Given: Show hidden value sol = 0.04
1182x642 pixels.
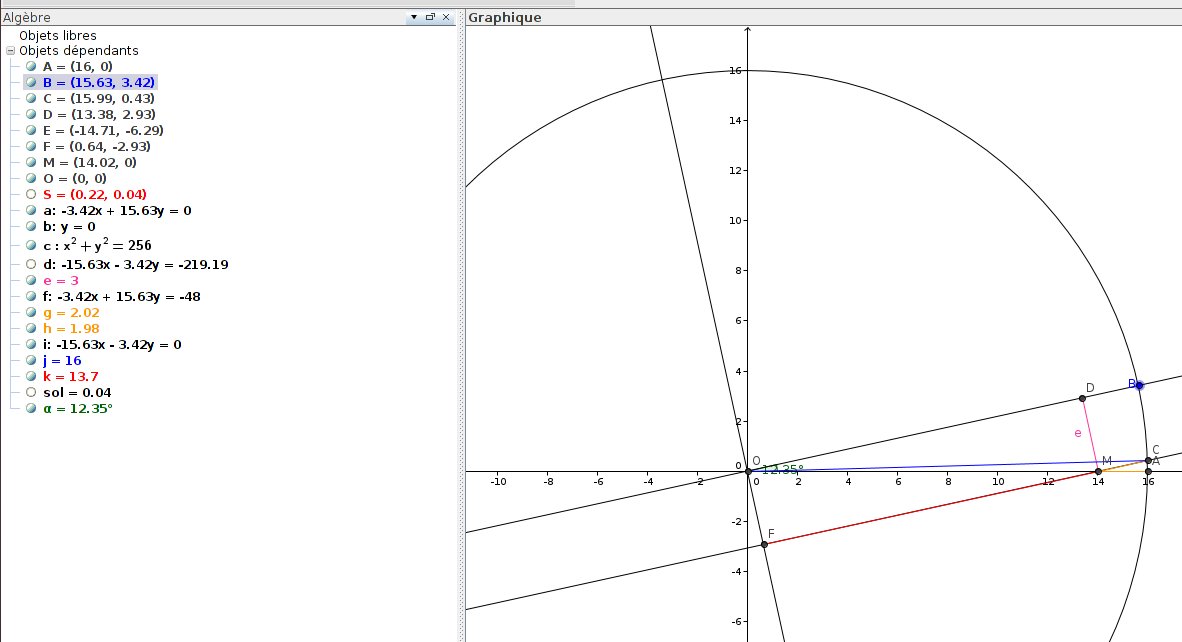Looking at the screenshot, I should click(31, 392).
